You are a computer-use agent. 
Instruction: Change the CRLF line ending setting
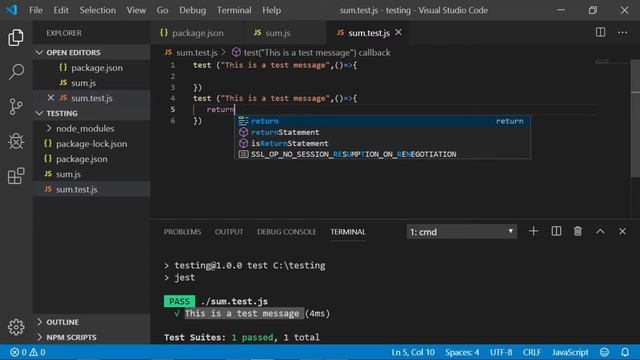(x=531, y=352)
